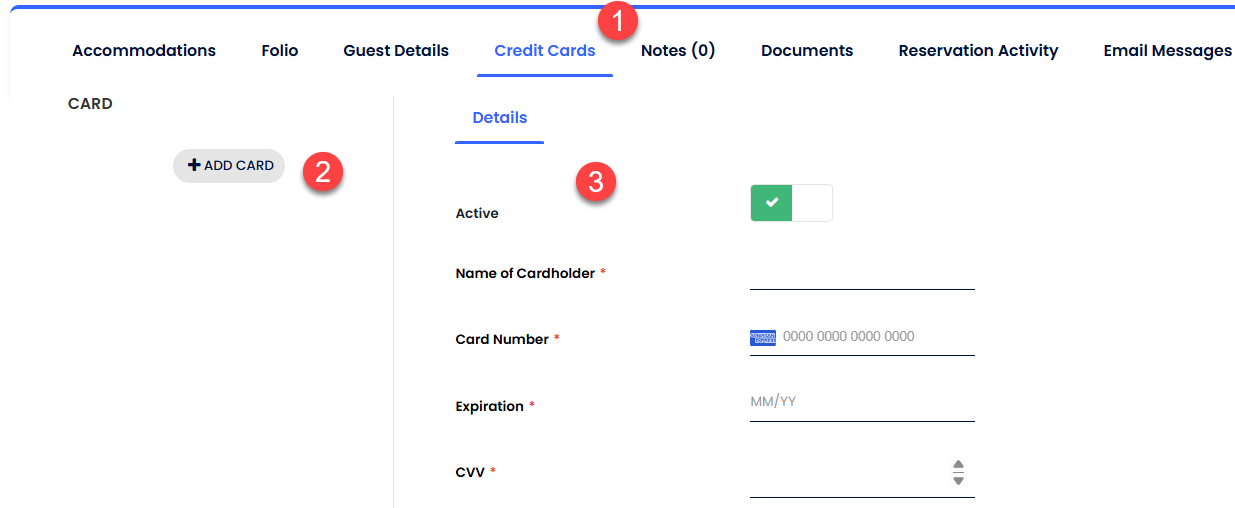Click the Expiration label
Screen dimensions: 1235x508
[x=489, y=406]
